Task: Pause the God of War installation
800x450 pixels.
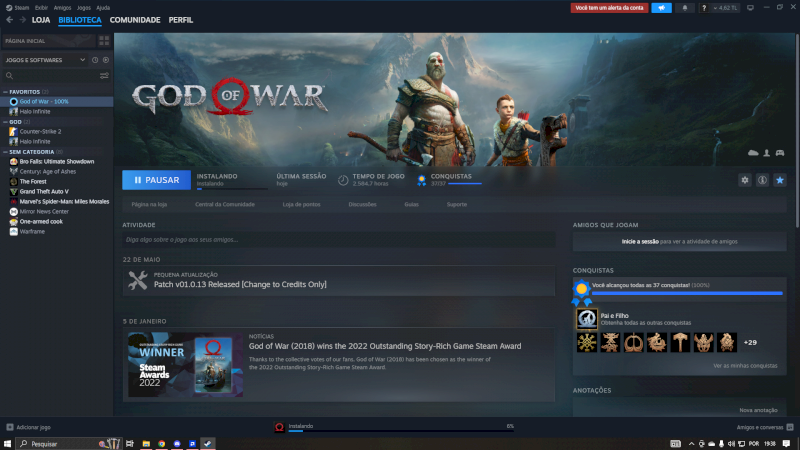Action: [x=156, y=180]
